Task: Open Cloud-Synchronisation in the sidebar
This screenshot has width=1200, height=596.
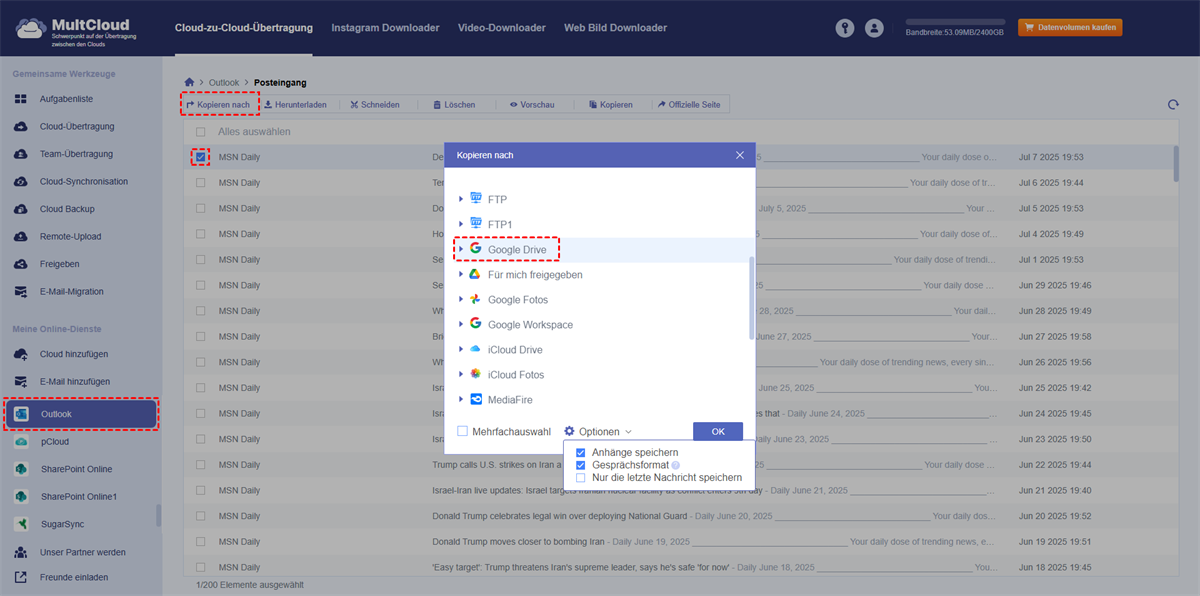Action: tap(84, 182)
